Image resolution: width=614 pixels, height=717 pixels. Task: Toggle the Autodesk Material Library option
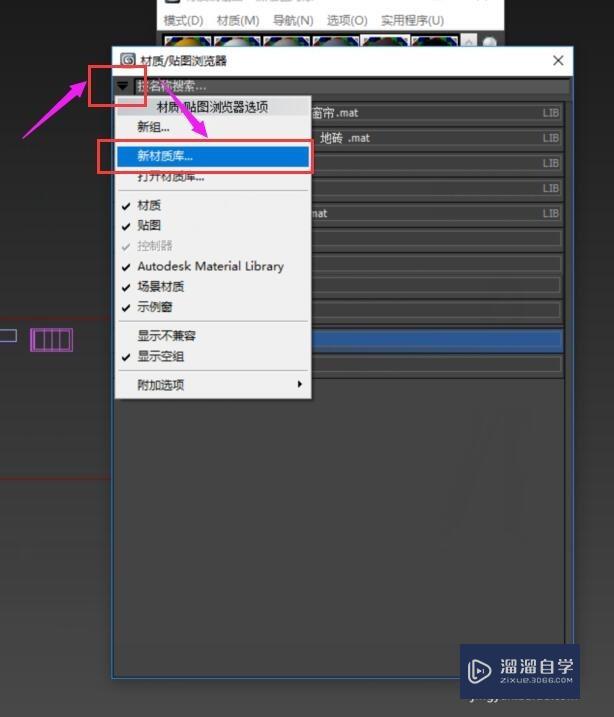213,266
